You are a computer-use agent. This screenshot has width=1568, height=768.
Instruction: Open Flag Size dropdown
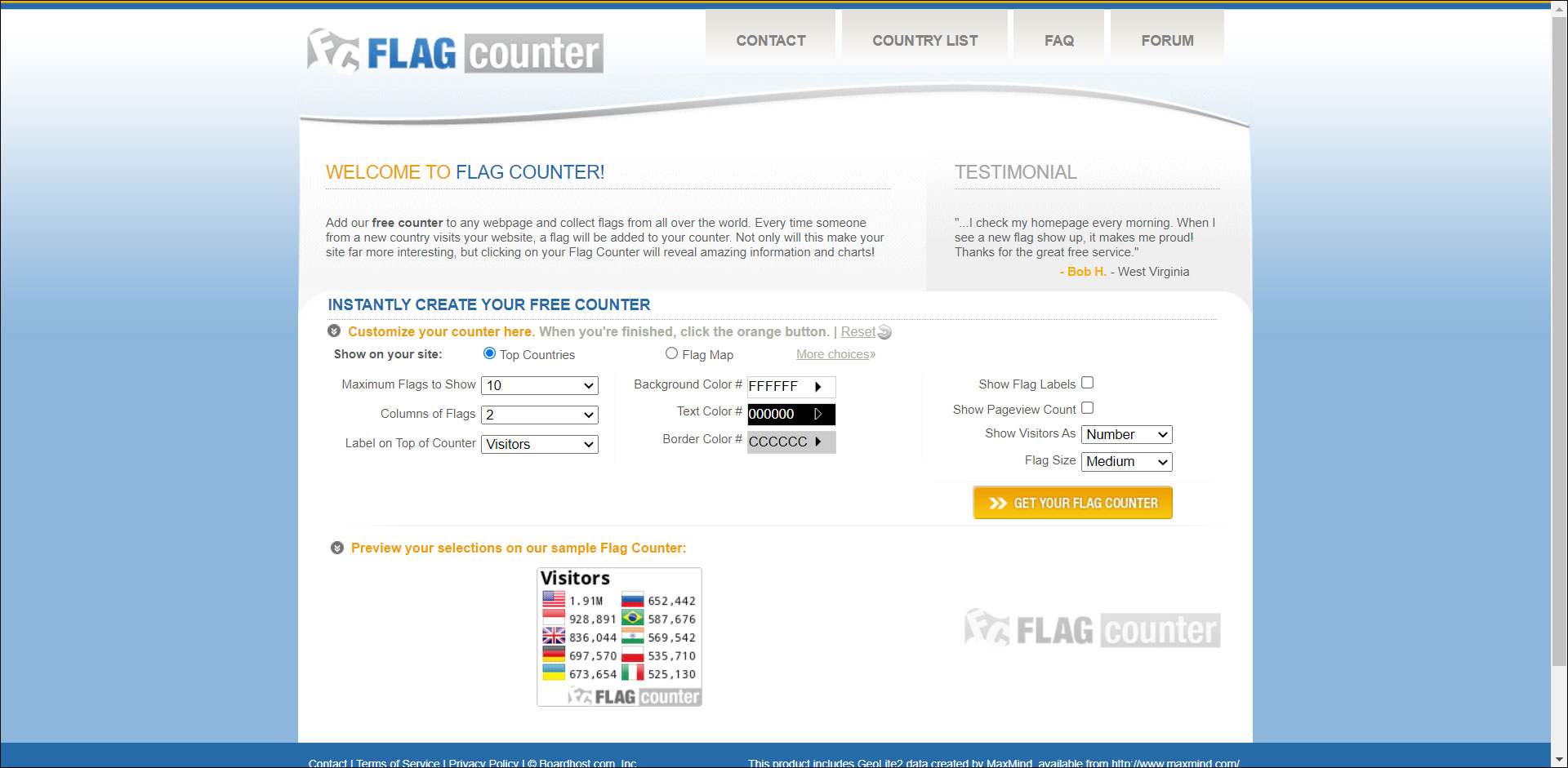pyautogui.click(x=1127, y=461)
